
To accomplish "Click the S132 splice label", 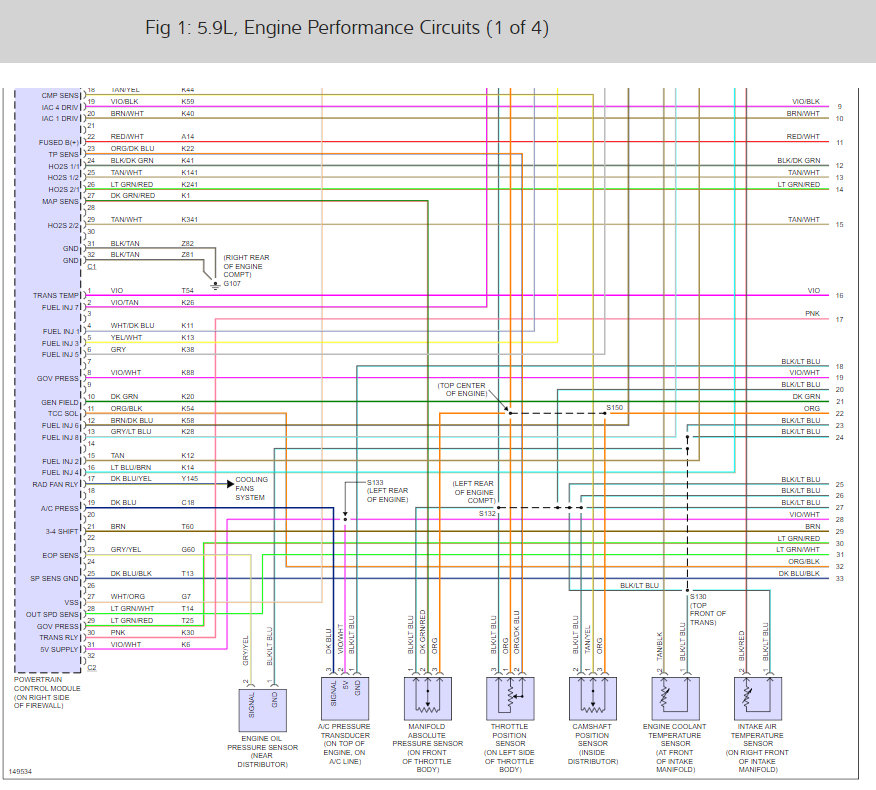I will click(x=487, y=513).
